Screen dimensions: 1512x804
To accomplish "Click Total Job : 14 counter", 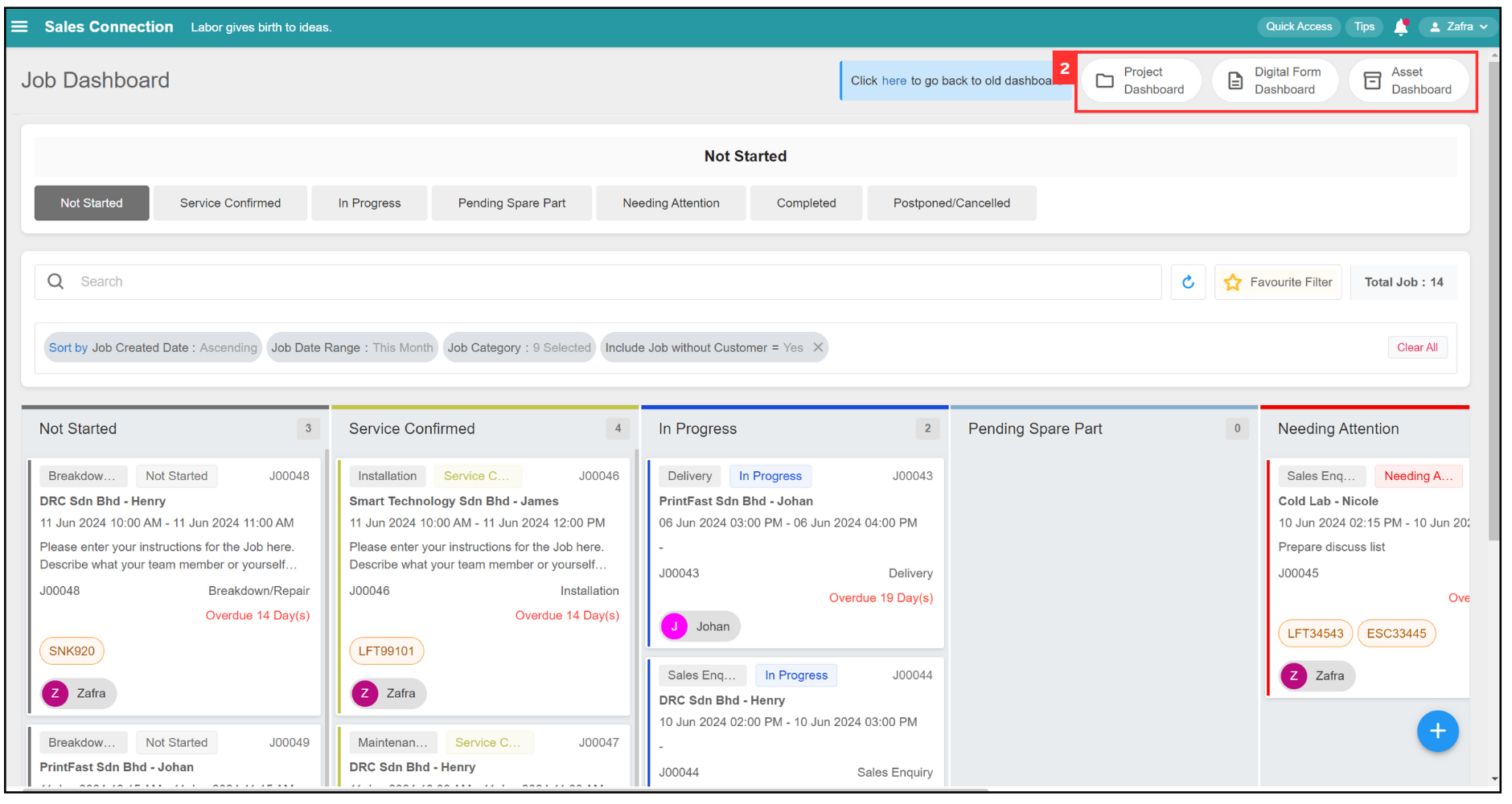I will tap(1403, 282).
